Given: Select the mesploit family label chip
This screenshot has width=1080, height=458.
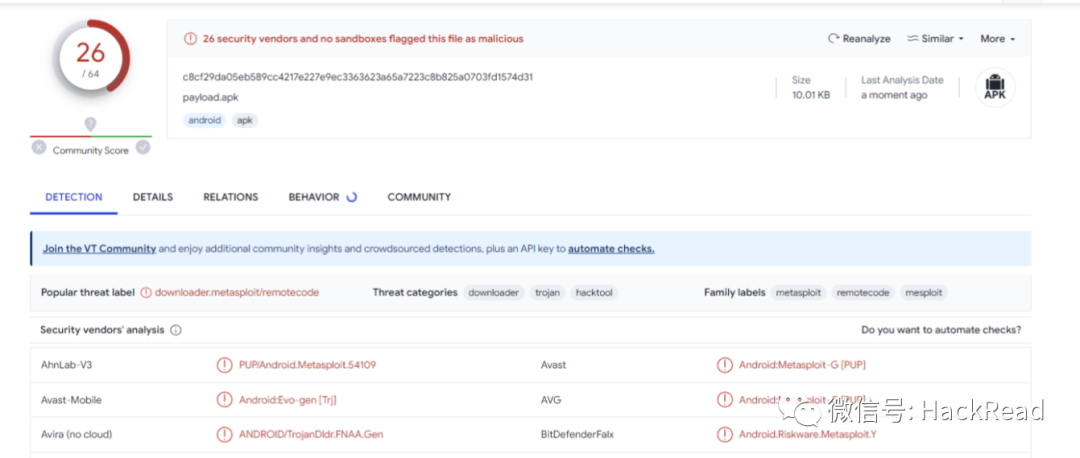Looking at the screenshot, I should point(924,293).
